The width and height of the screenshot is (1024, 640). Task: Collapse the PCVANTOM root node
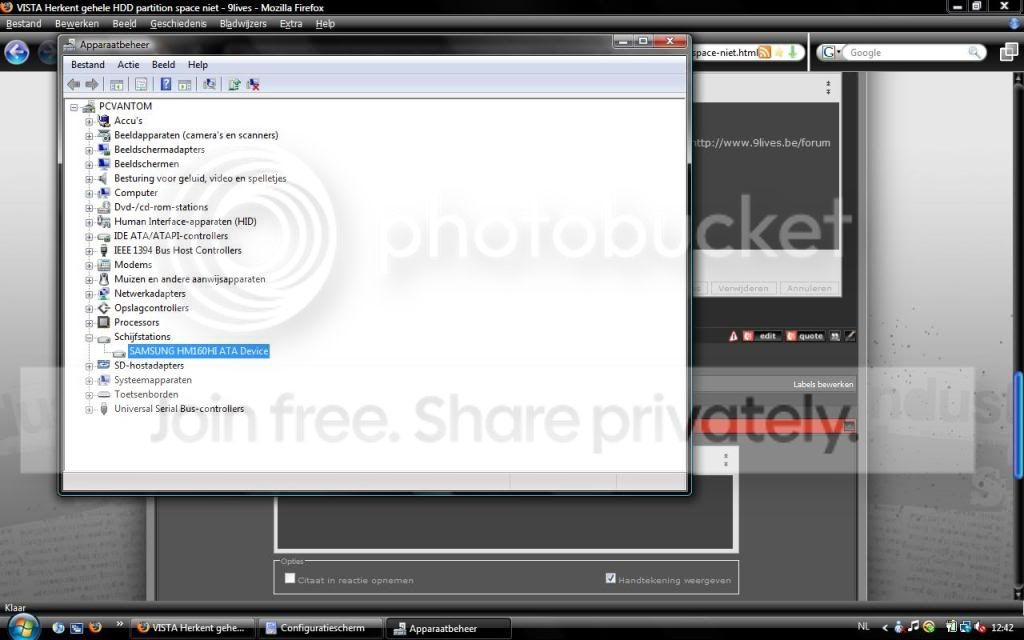click(x=74, y=106)
